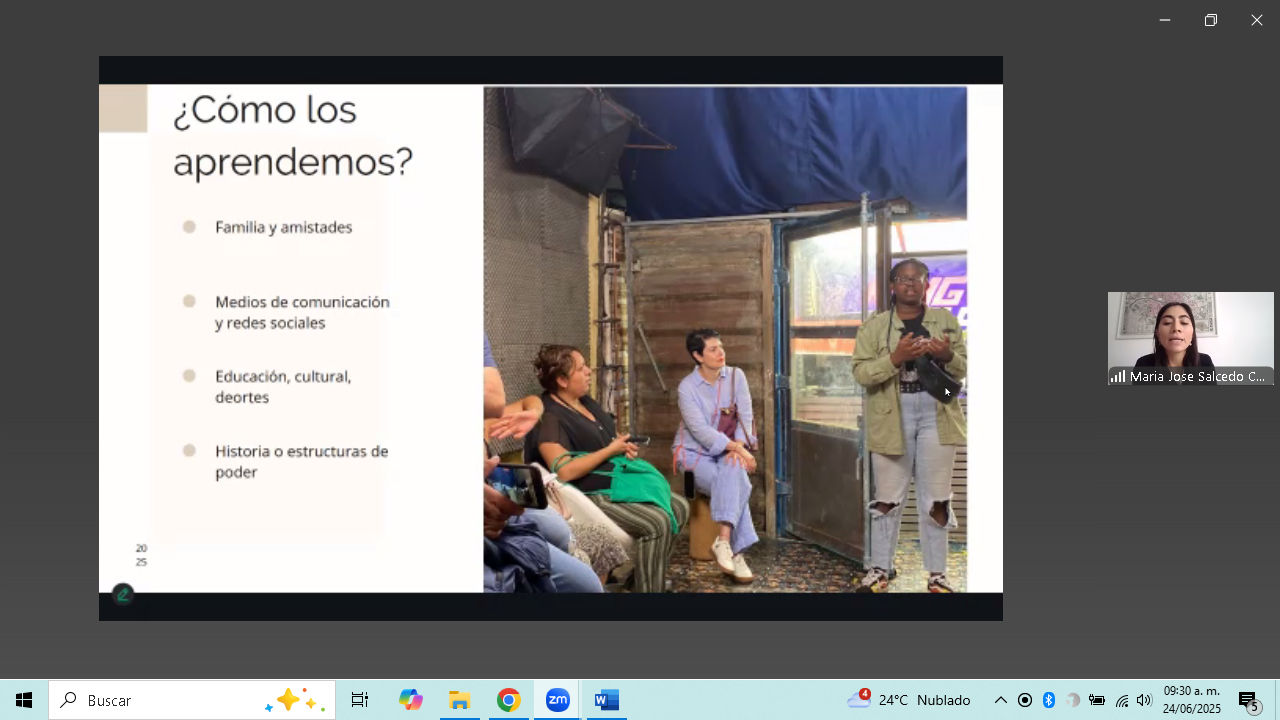The image size is (1280, 720).
Task: Open Copilot from the taskbar
Action: pos(410,700)
